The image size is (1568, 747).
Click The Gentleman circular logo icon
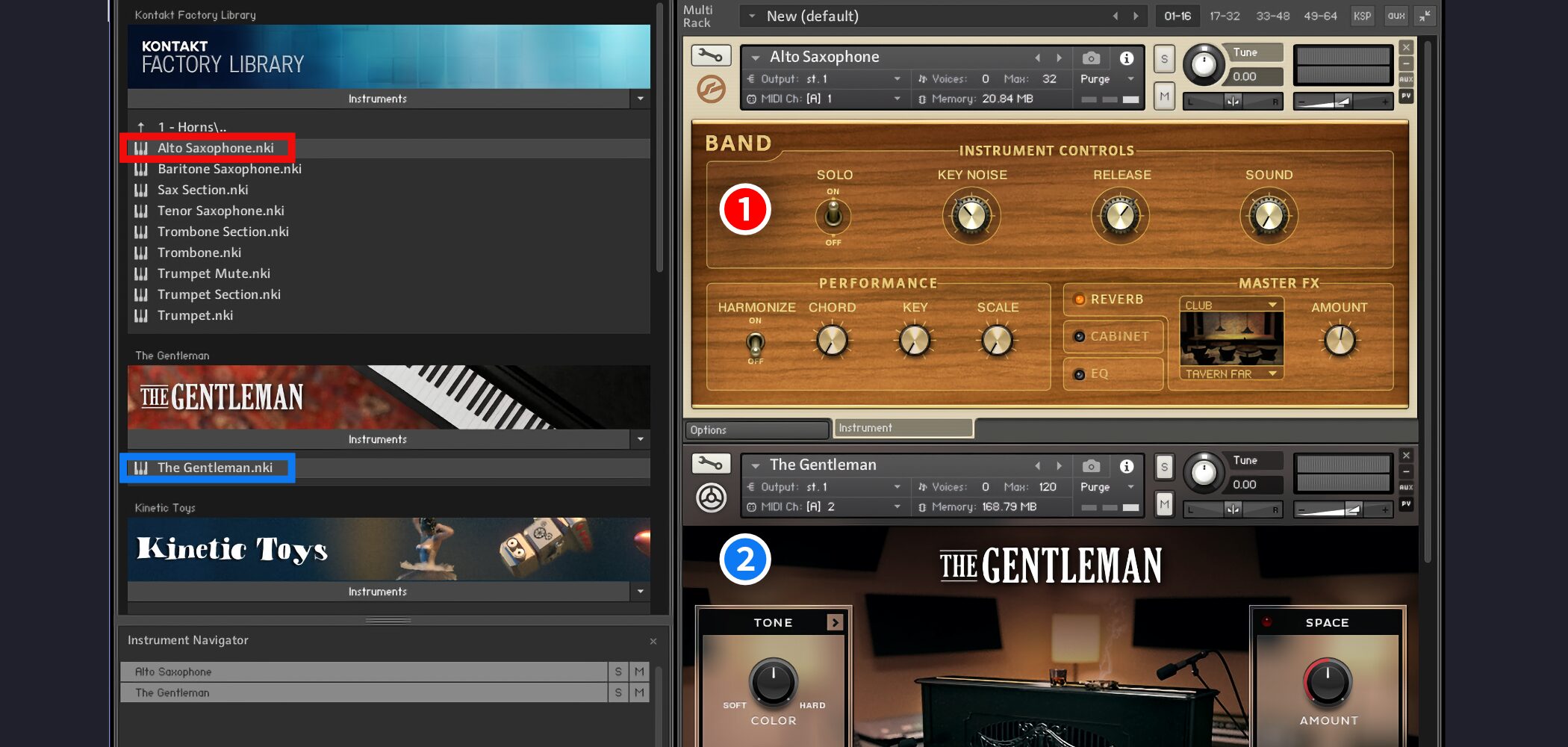[711, 498]
